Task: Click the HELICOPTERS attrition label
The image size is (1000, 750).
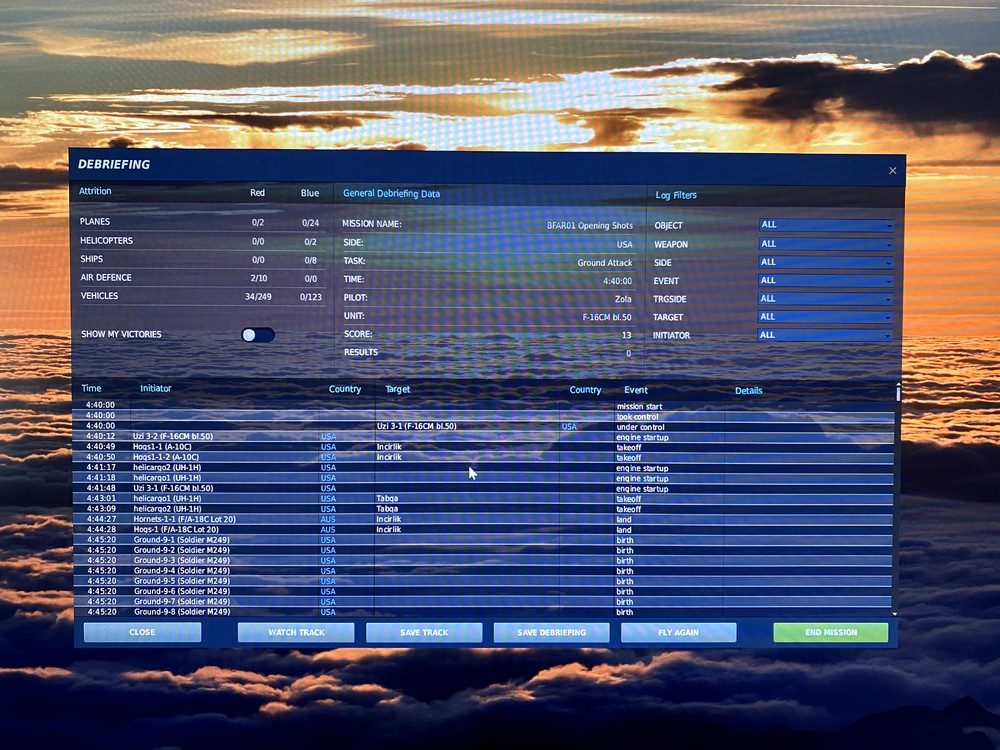Action: (x=107, y=240)
